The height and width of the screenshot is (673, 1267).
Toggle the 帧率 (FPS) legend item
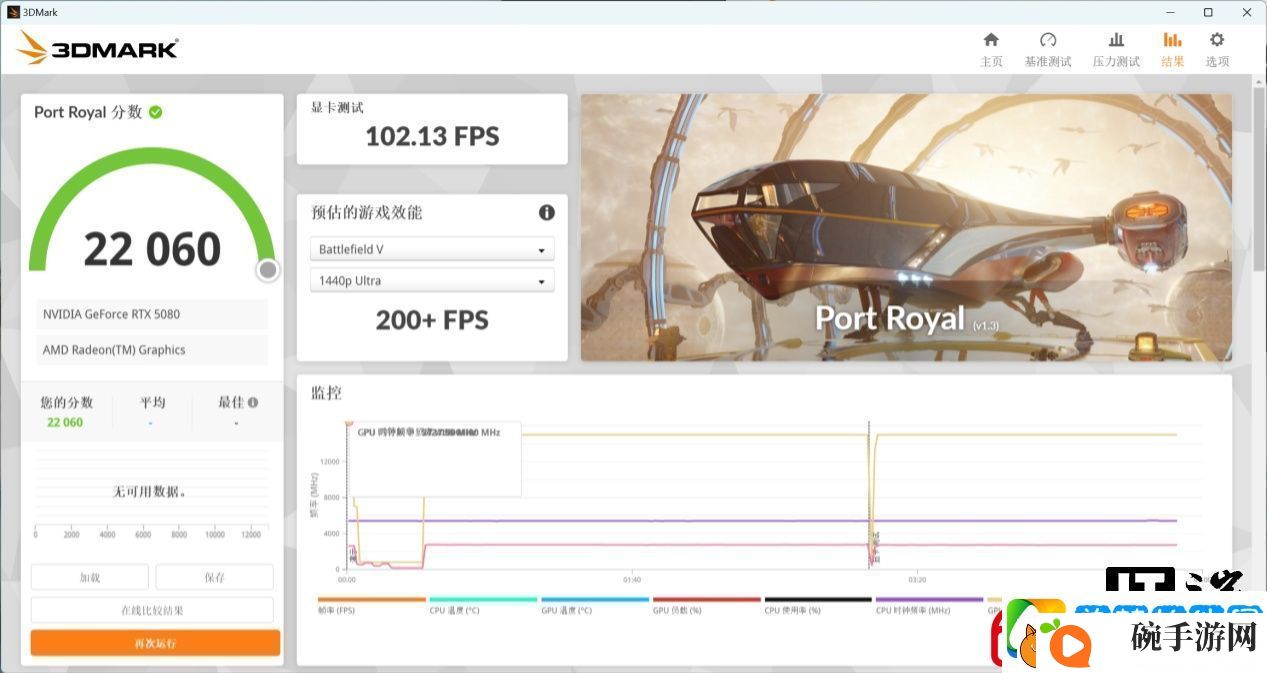(372, 606)
